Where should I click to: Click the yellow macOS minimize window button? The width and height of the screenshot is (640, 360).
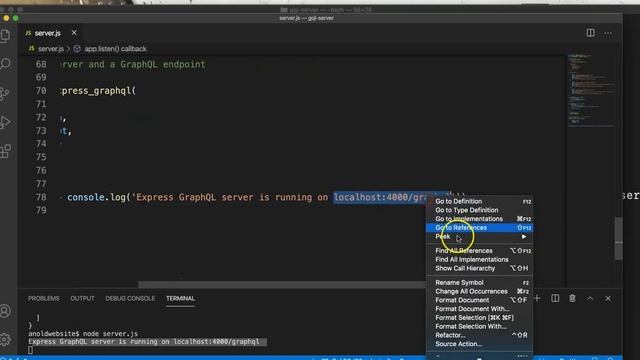[6, 18]
